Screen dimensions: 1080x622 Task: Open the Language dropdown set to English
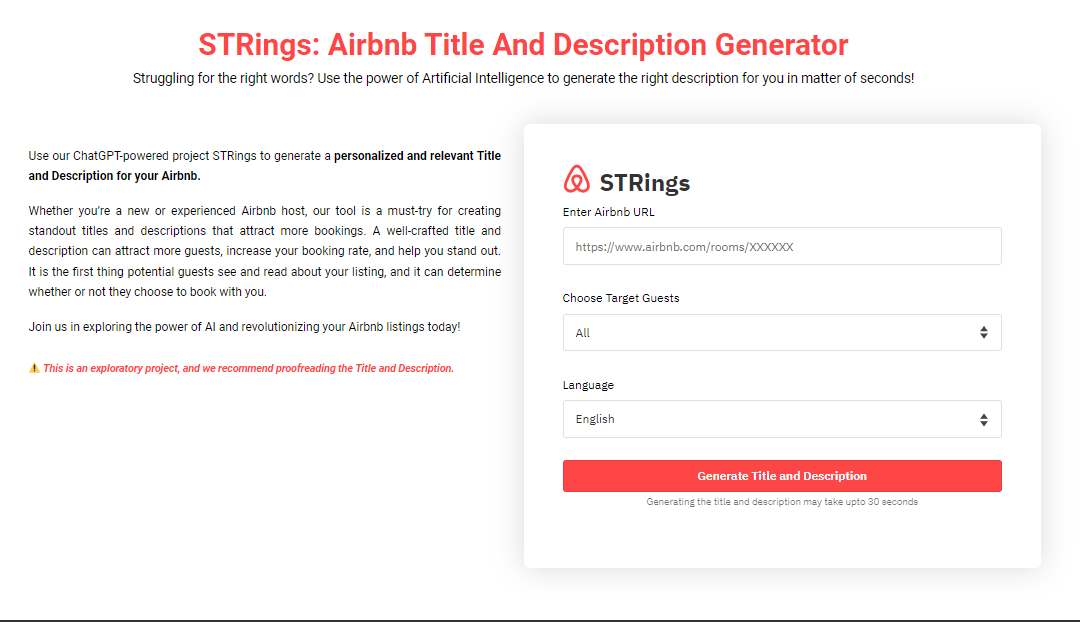770,419
